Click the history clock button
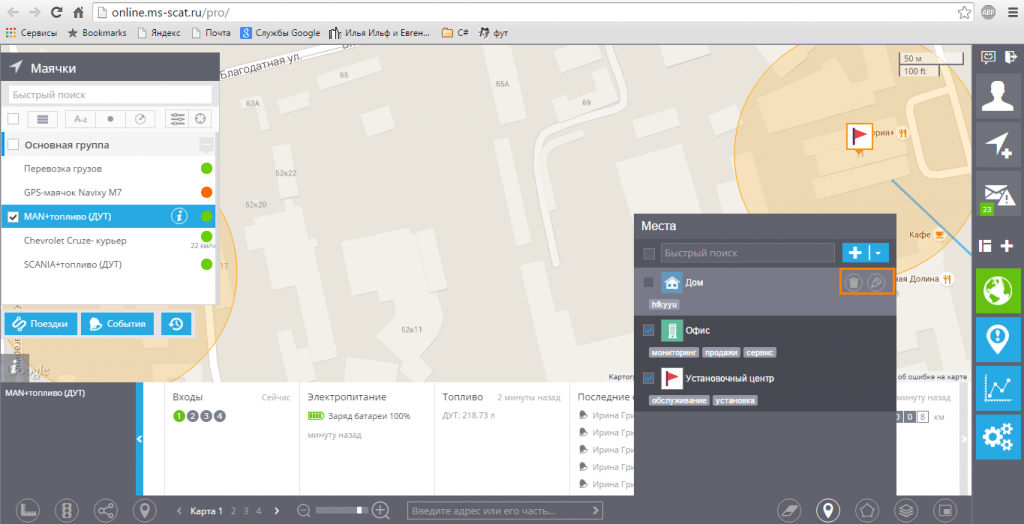This screenshot has width=1024, height=524. (176, 323)
